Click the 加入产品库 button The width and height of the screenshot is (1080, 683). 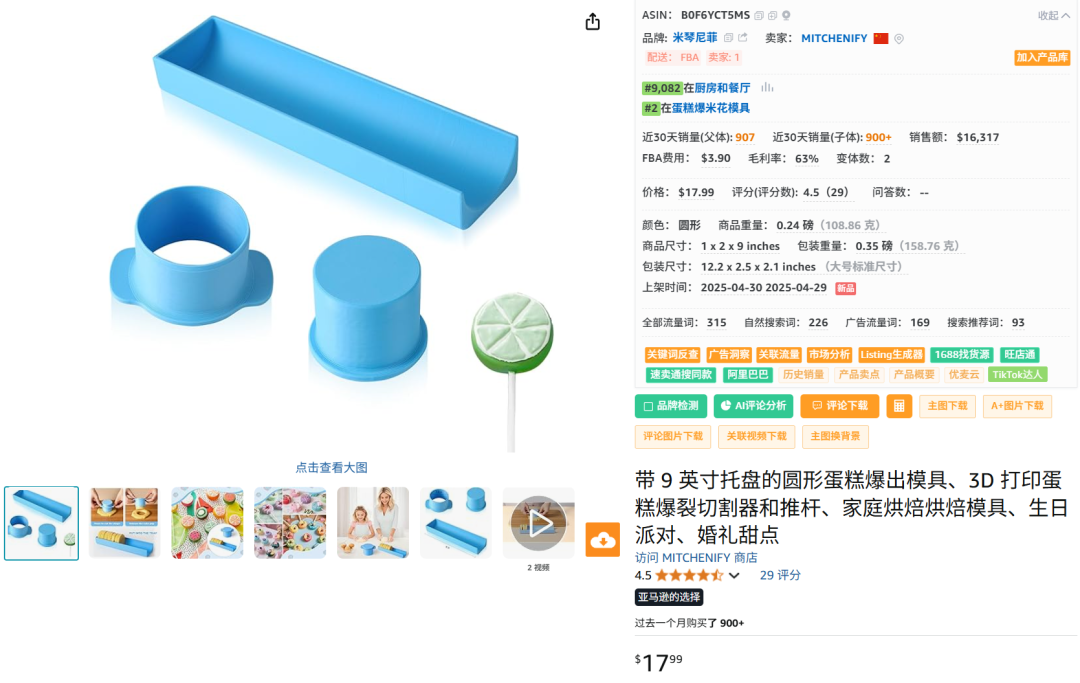click(1042, 58)
